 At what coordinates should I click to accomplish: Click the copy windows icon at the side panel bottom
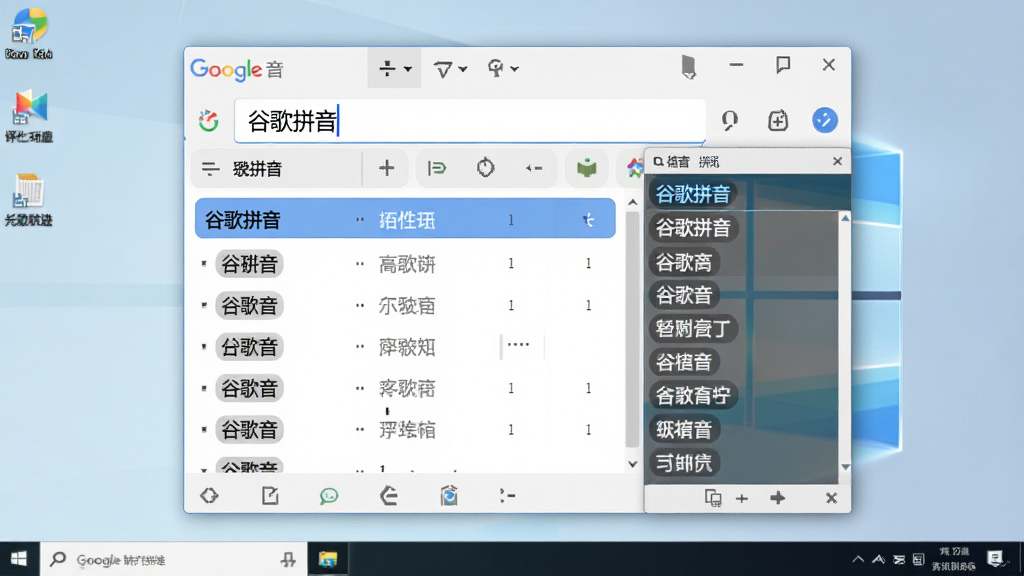(712, 498)
